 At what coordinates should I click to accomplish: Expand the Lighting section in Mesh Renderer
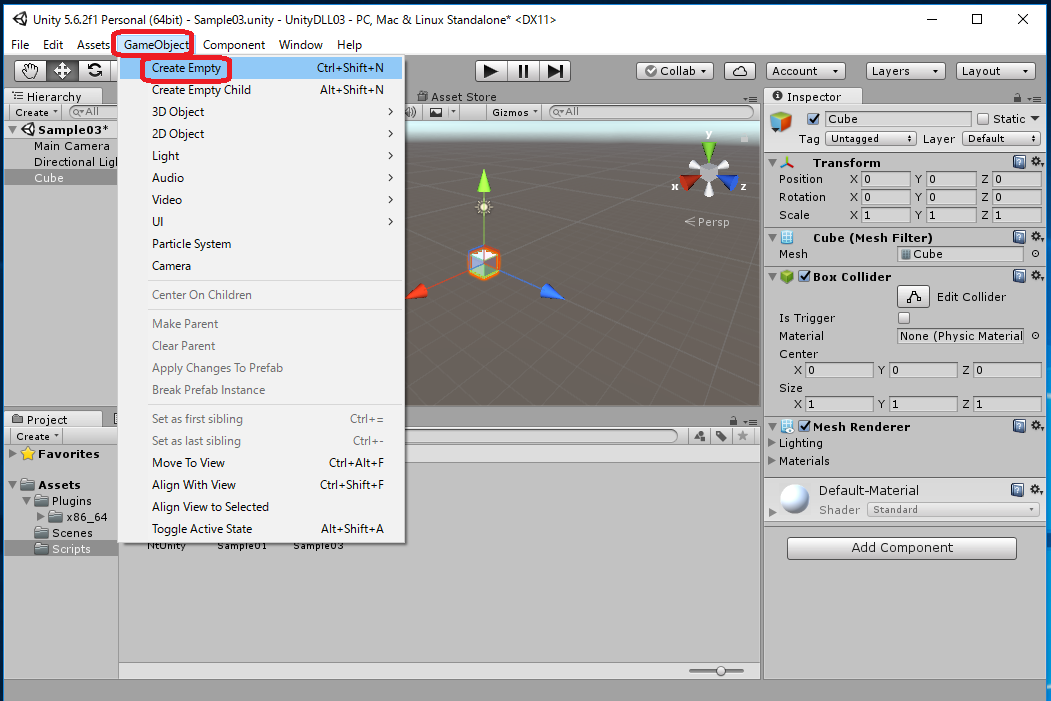coord(772,443)
